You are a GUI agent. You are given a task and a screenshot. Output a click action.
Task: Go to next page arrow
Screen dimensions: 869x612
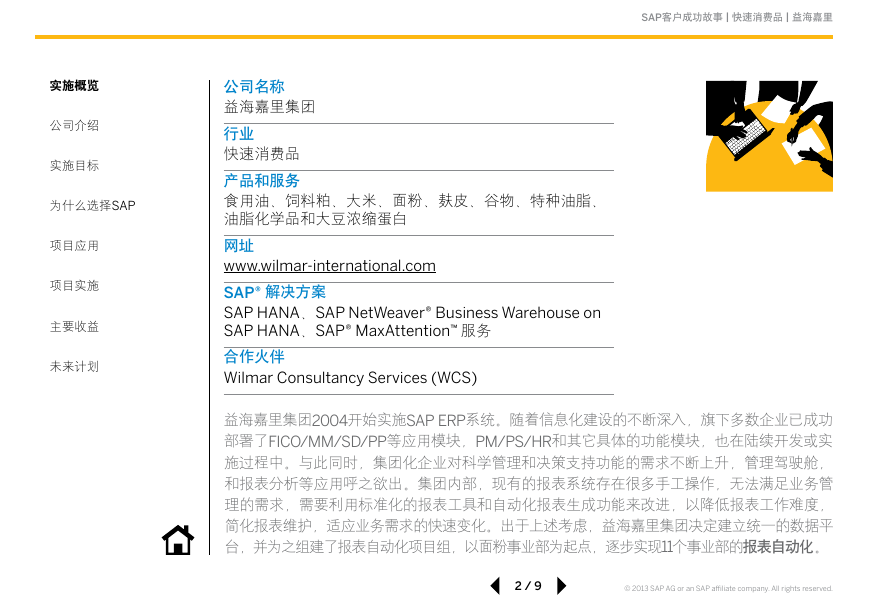(x=561, y=586)
